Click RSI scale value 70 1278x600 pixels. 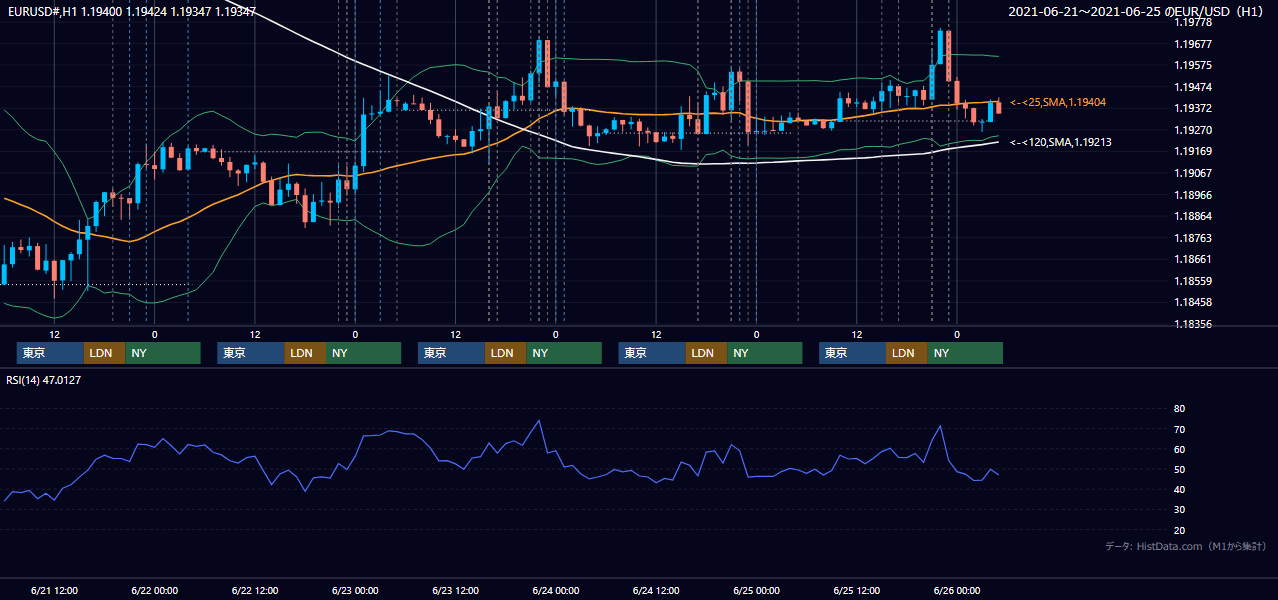(x=1179, y=429)
